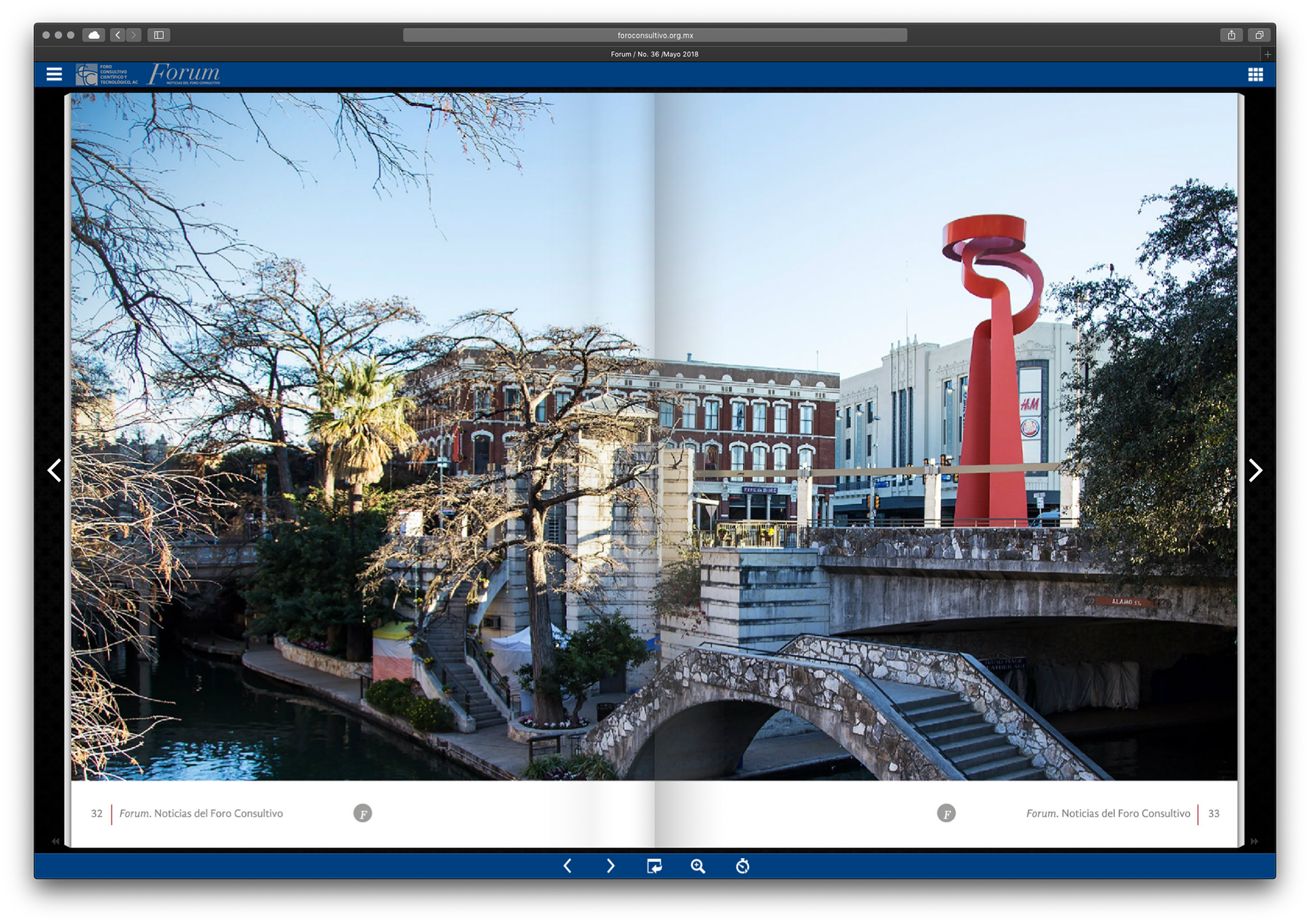Start the autoplay stopwatch icon
Screen dimensions: 1310x924
(x=742, y=866)
